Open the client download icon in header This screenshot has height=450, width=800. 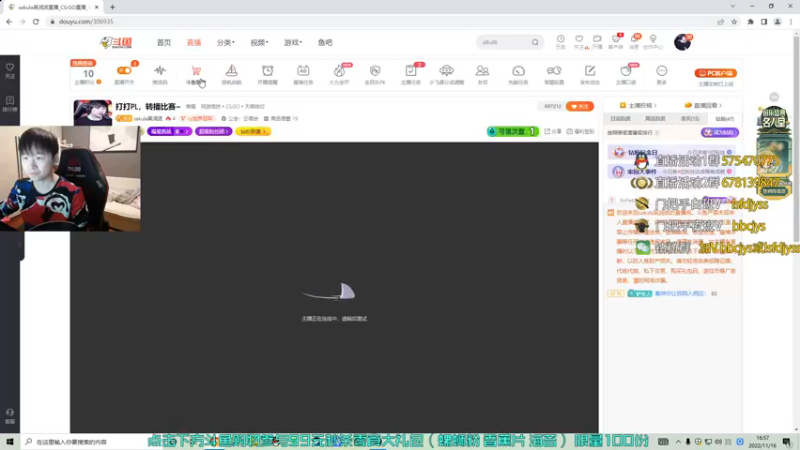pyautogui.click(x=616, y=41)
